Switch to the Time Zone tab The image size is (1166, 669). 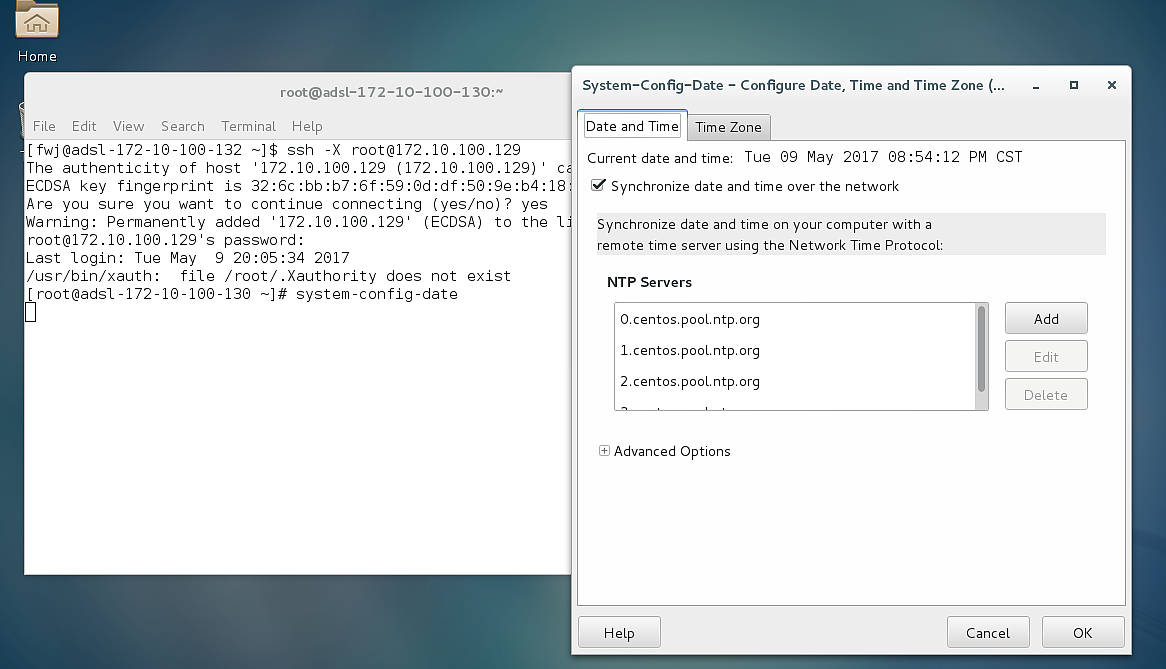pyautogui.click(x=728, y=127)
